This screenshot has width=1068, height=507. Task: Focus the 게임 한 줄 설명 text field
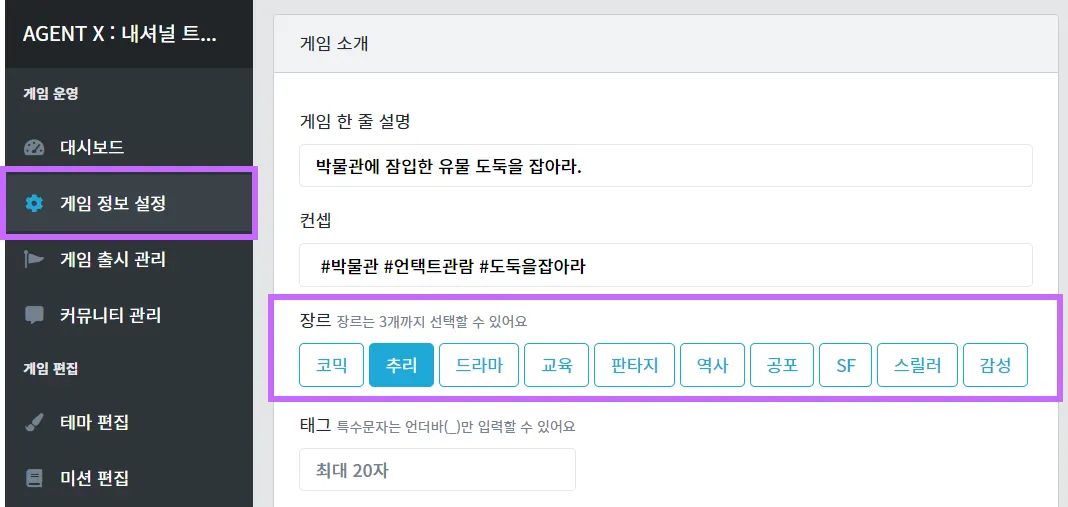coord(665,166)
